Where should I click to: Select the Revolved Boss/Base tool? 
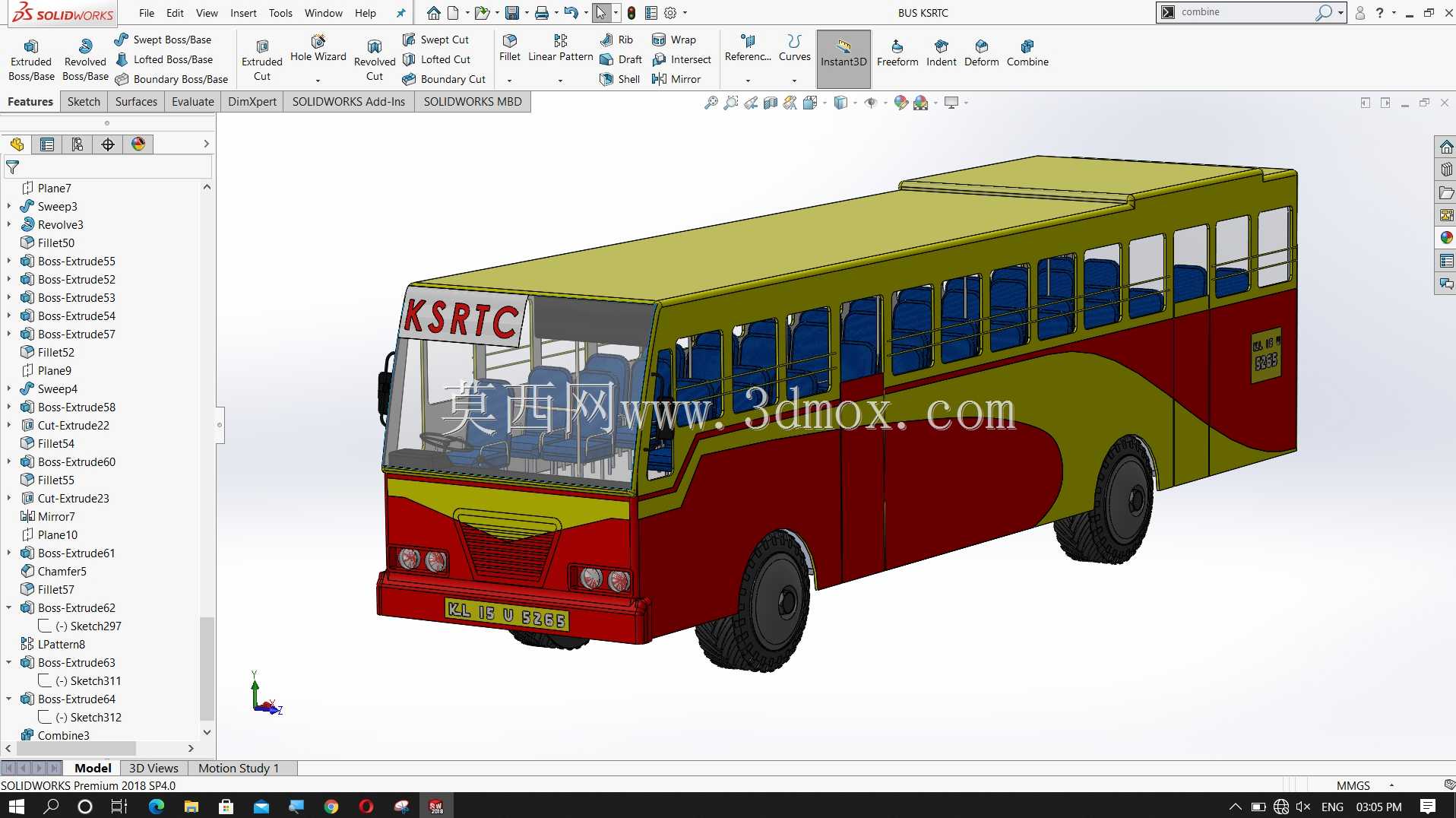point(85,59)
